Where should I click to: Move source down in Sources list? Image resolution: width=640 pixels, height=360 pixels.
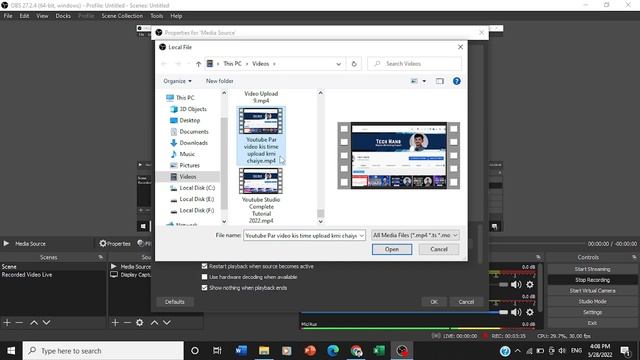coord(167,323)
